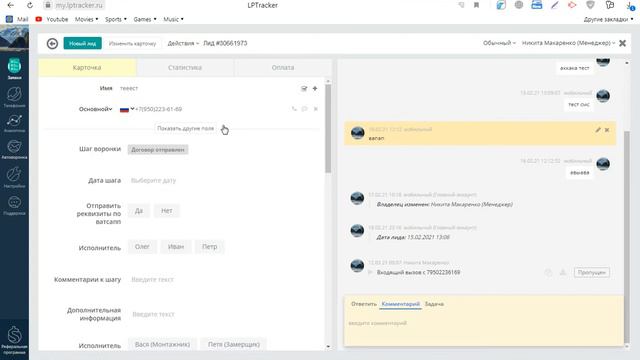Select the Ответить tab
The height and width of the screenshot is (360, 640).
[364, 304]
